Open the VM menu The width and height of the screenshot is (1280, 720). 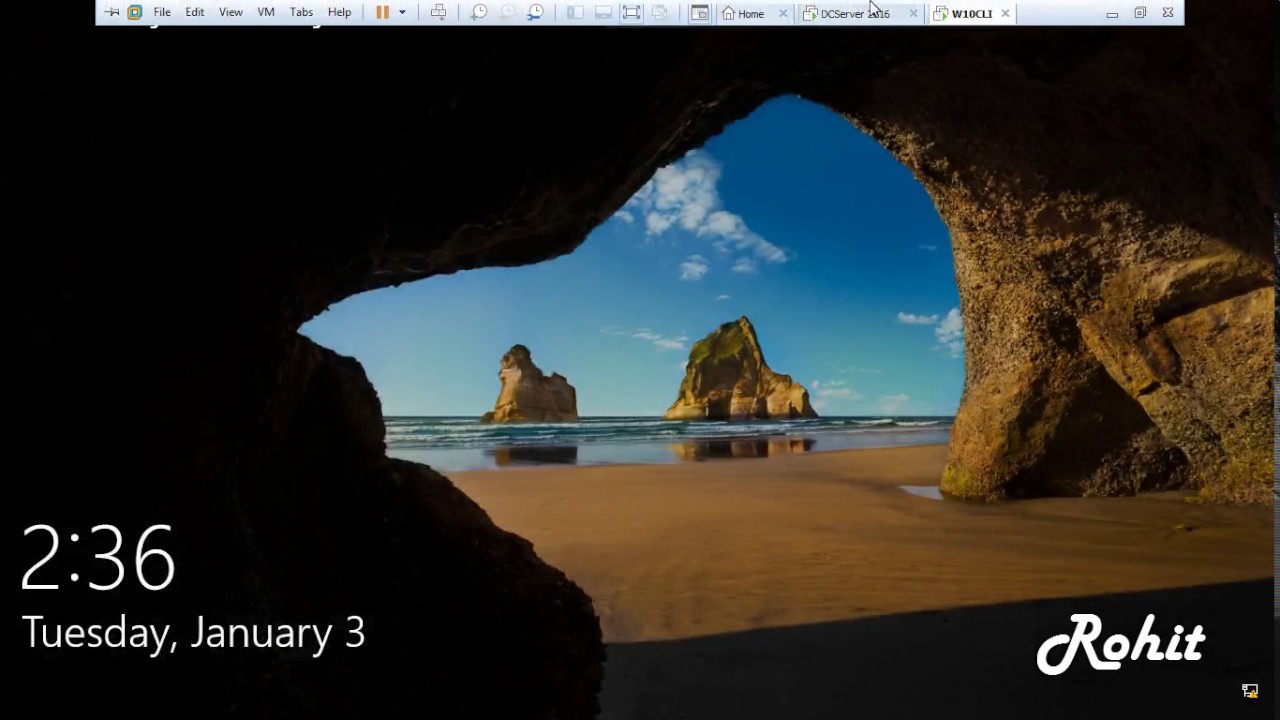pos(266,13)
